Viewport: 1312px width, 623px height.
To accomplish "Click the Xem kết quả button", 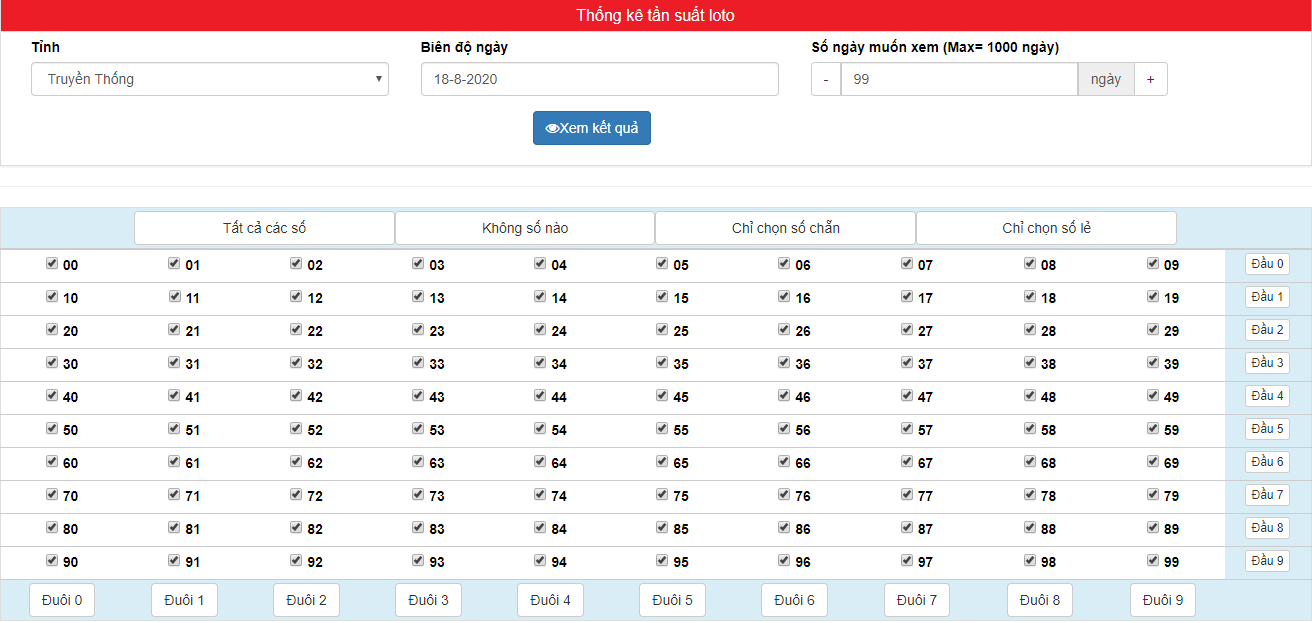I will (592, 128).
